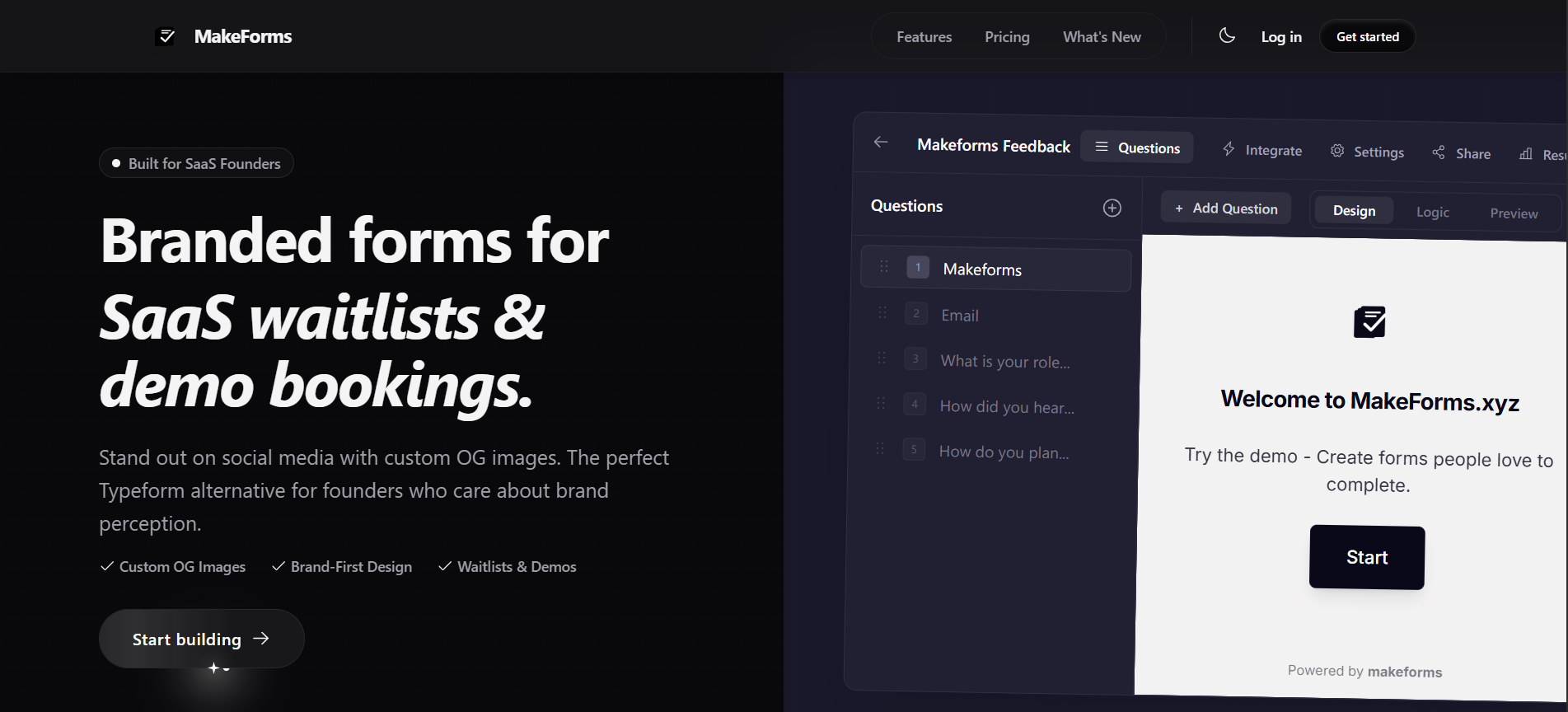Click the Settings gear icon
Image resolution: width=1568 pixels, height=712 pixels.
(1337, 151)
